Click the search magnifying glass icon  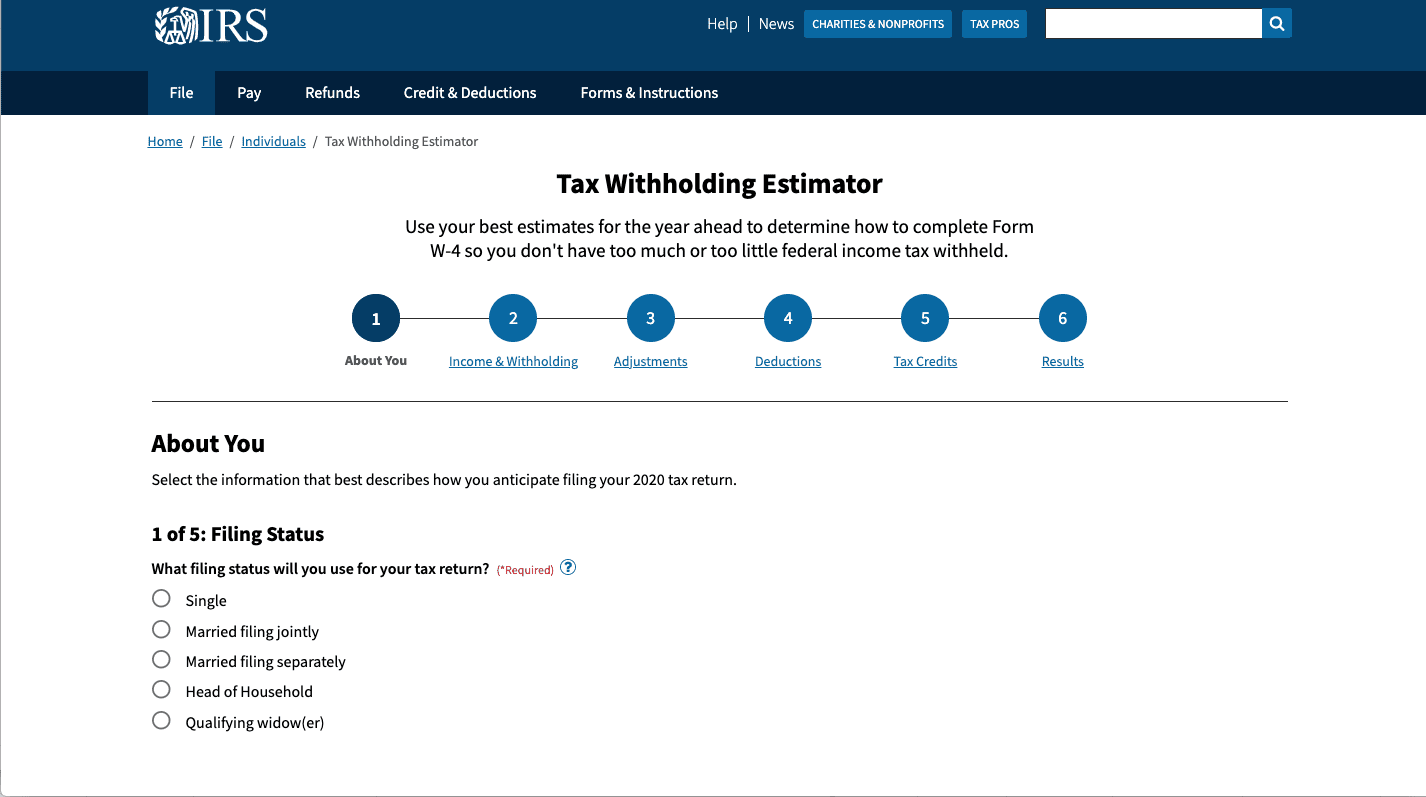[1276, 23]
